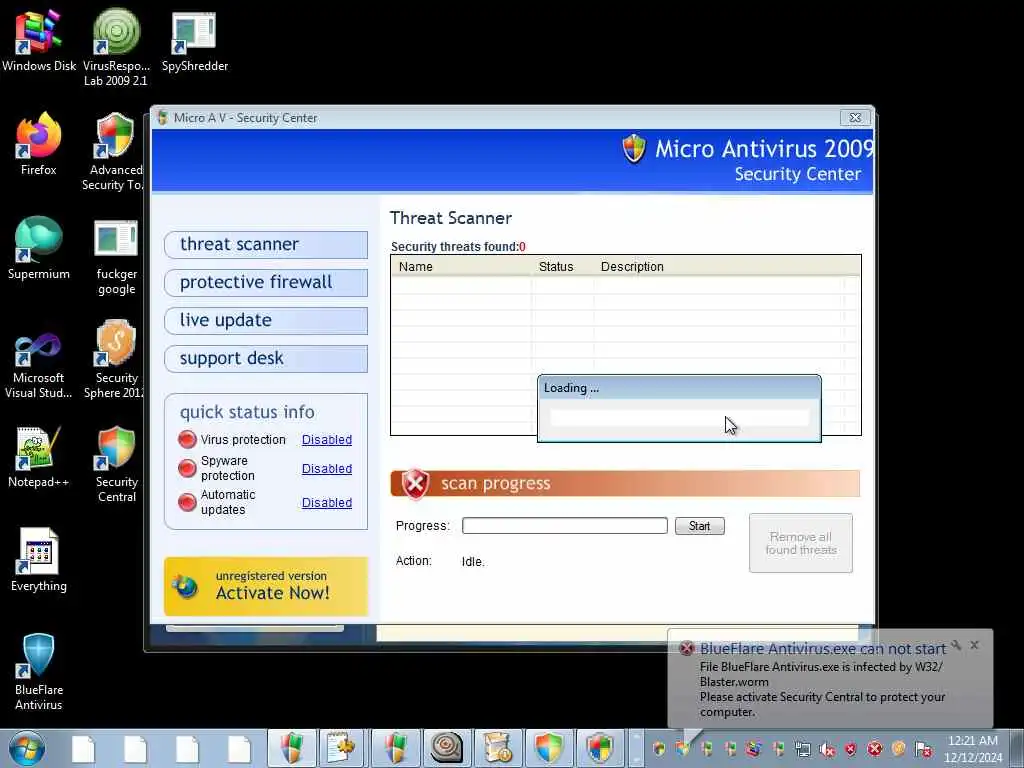Click Disabled link for Virus protection

coord(327,440)
